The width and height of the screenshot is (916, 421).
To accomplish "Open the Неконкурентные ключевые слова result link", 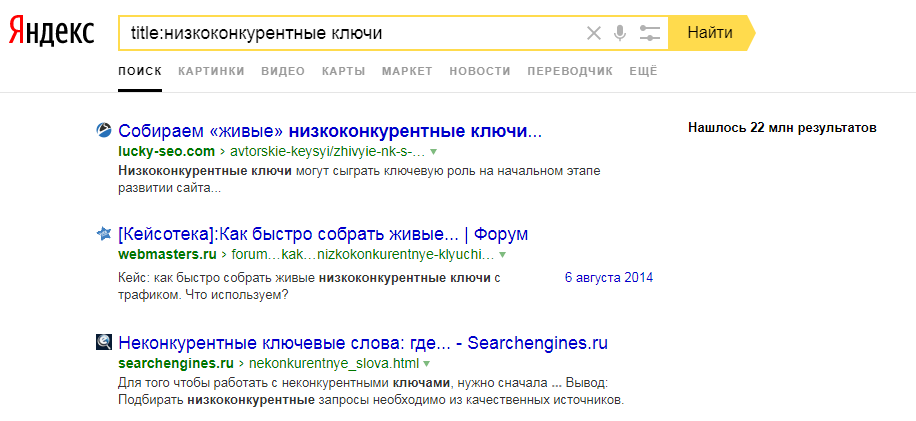I will pyautogui.click(x=362, y=343).
